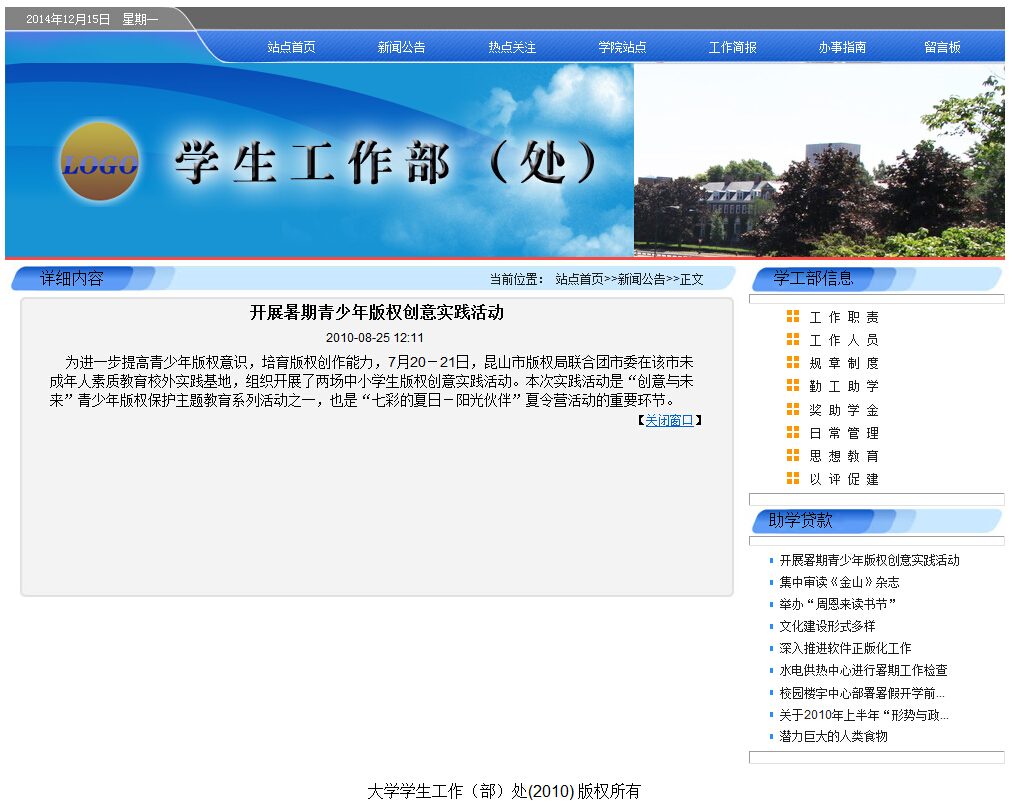Select 以评促建 in the sidebar

(x=844, y=479)
